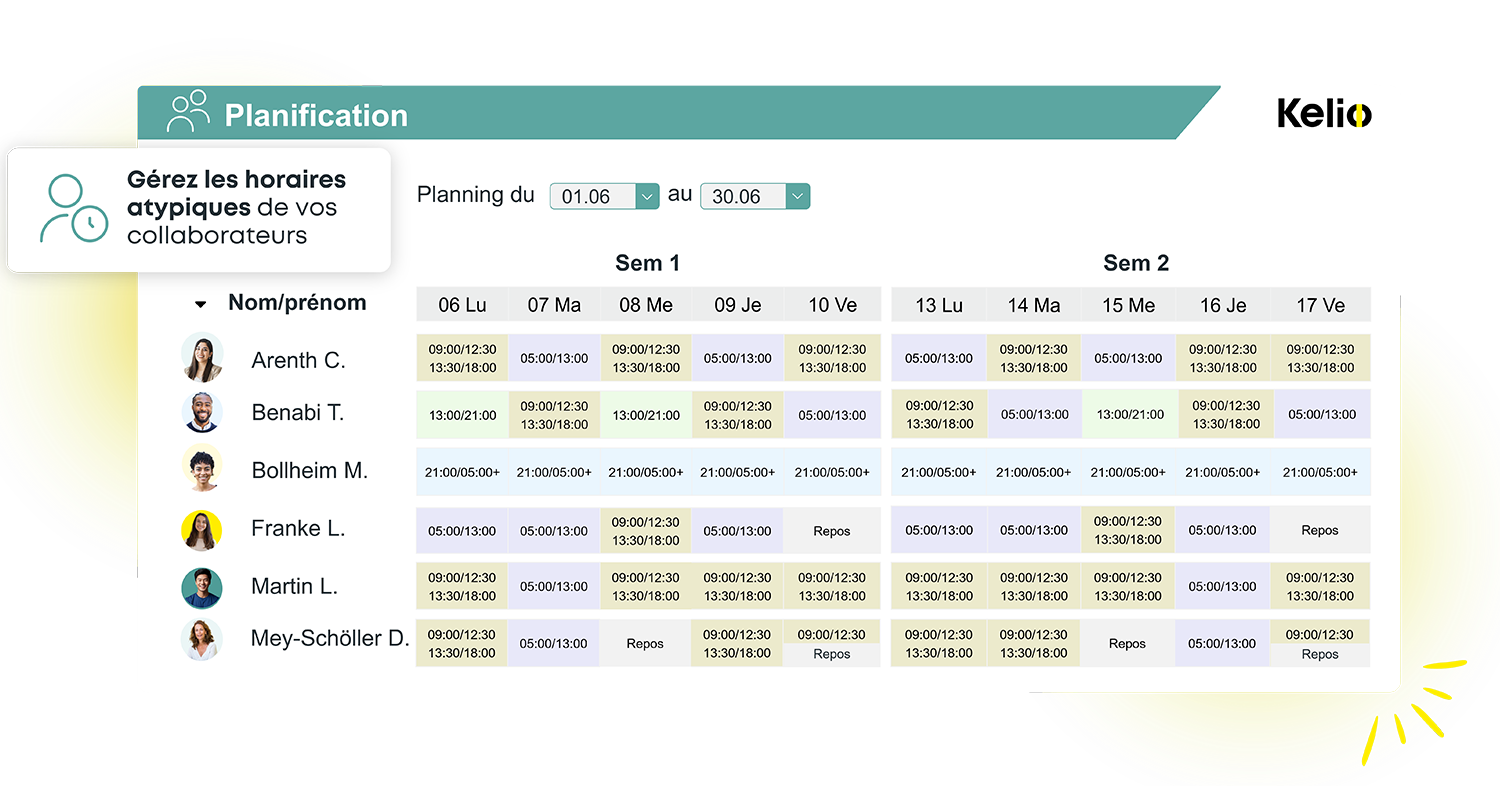Select the 15 Me column header
This screenshot has height=786, width=1500.
click(1128, 305)
